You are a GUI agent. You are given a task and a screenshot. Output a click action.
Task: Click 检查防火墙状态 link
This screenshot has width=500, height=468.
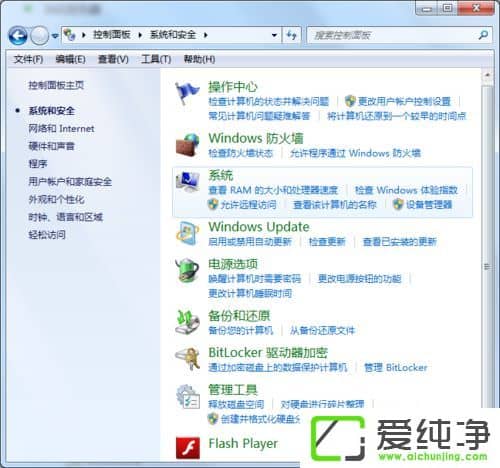pyautogui.click(x=240, y=153)
